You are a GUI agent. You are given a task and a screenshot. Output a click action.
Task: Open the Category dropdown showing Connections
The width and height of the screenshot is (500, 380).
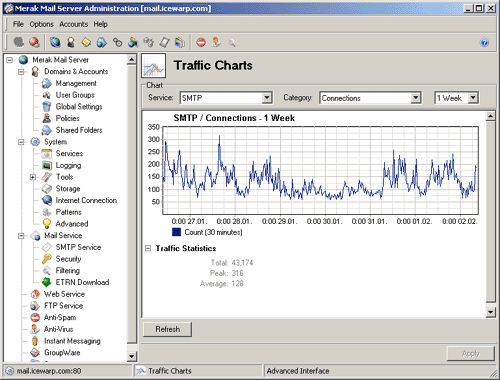415,98
